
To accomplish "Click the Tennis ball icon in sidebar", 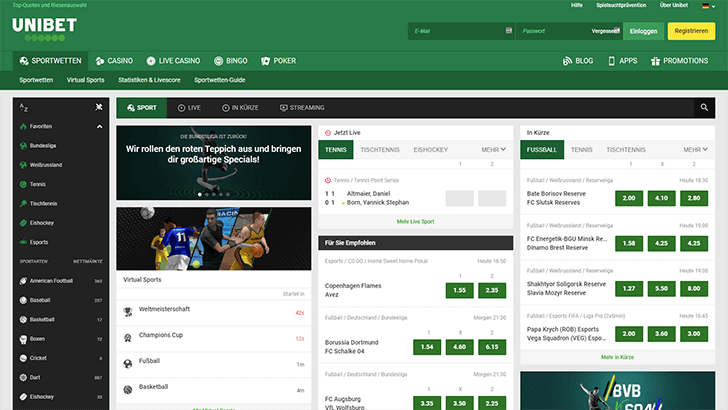I will point(23,184).
